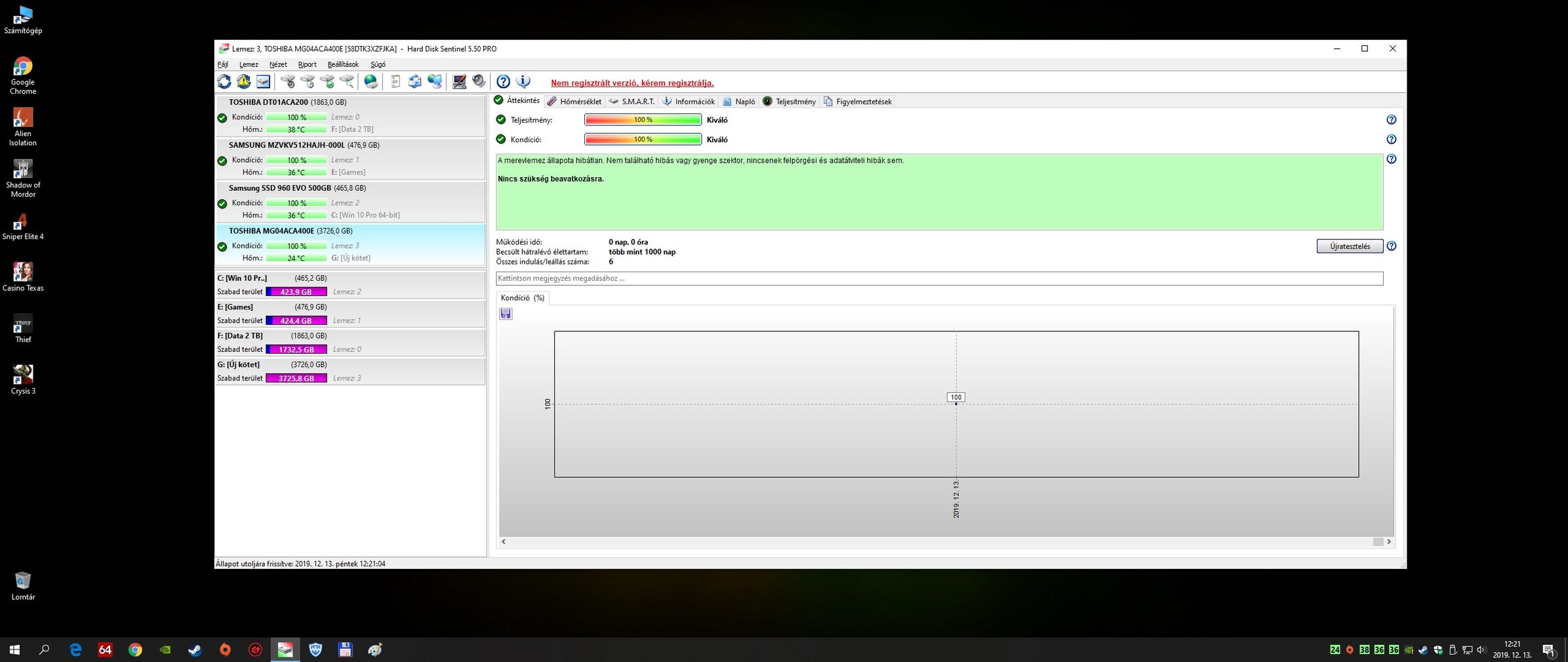Switch to the Figyelmeztetések tab
This screenshot has width=1568, height=662.
[857, 102]
